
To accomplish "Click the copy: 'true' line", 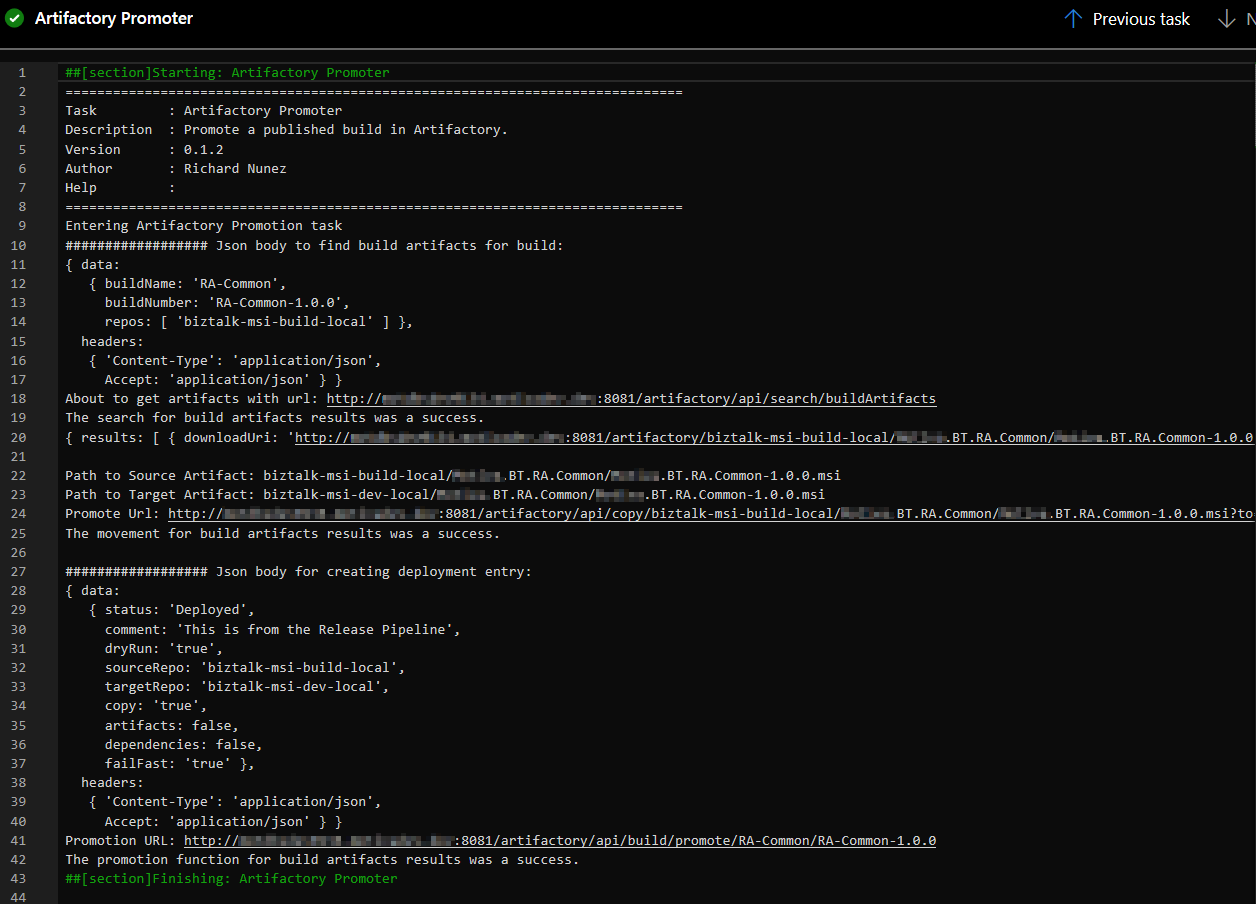I will (155, 706).
